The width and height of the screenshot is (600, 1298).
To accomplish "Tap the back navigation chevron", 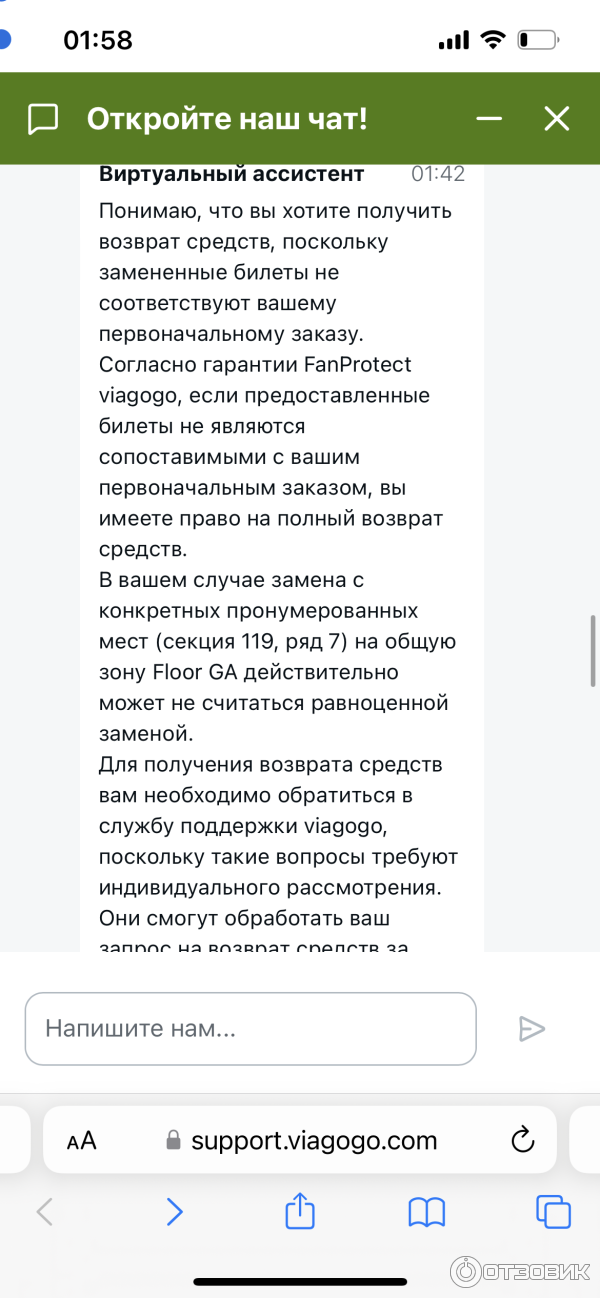I will coord(44,1211).
